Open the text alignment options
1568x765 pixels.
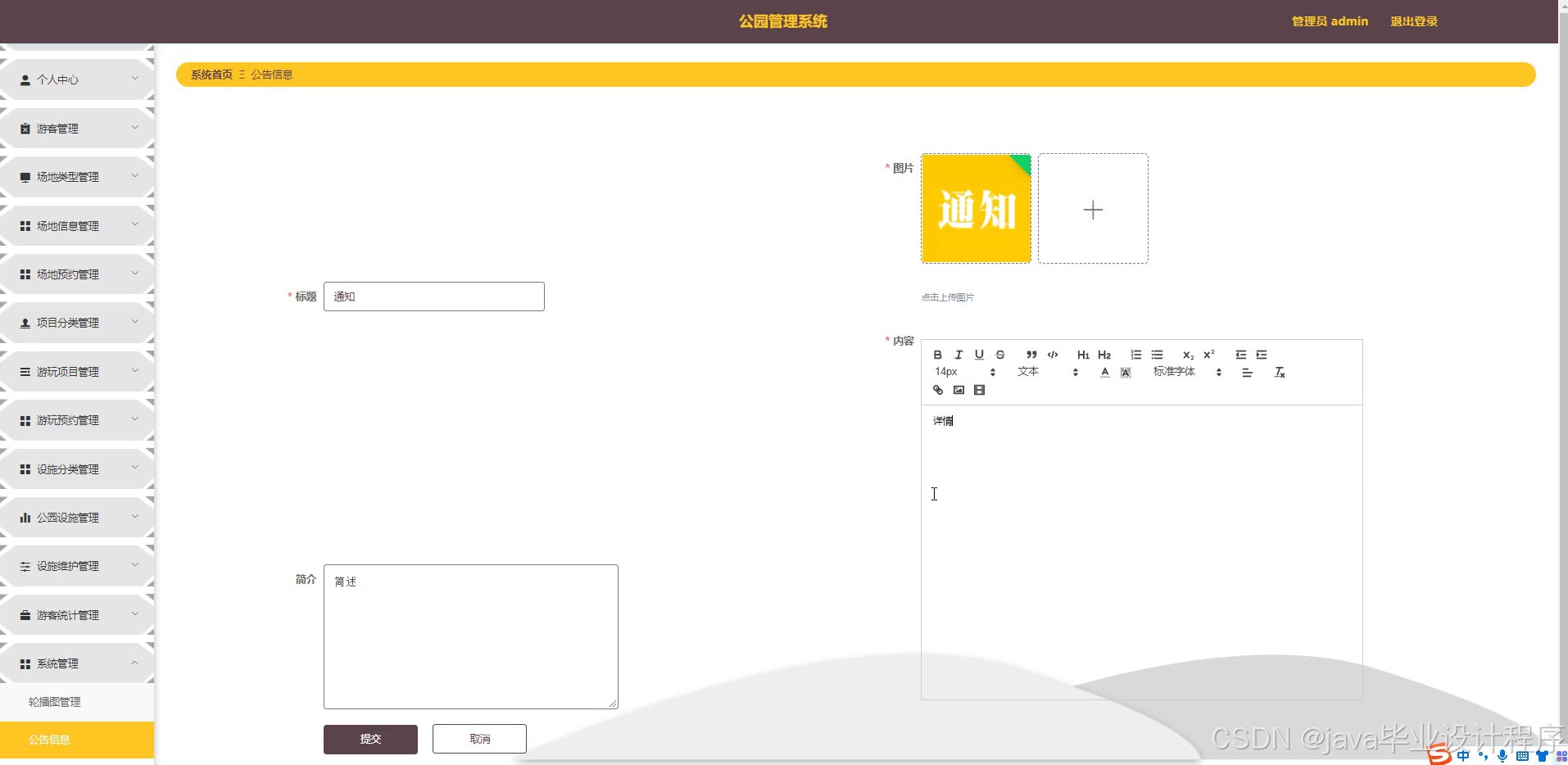(1247, 373)
